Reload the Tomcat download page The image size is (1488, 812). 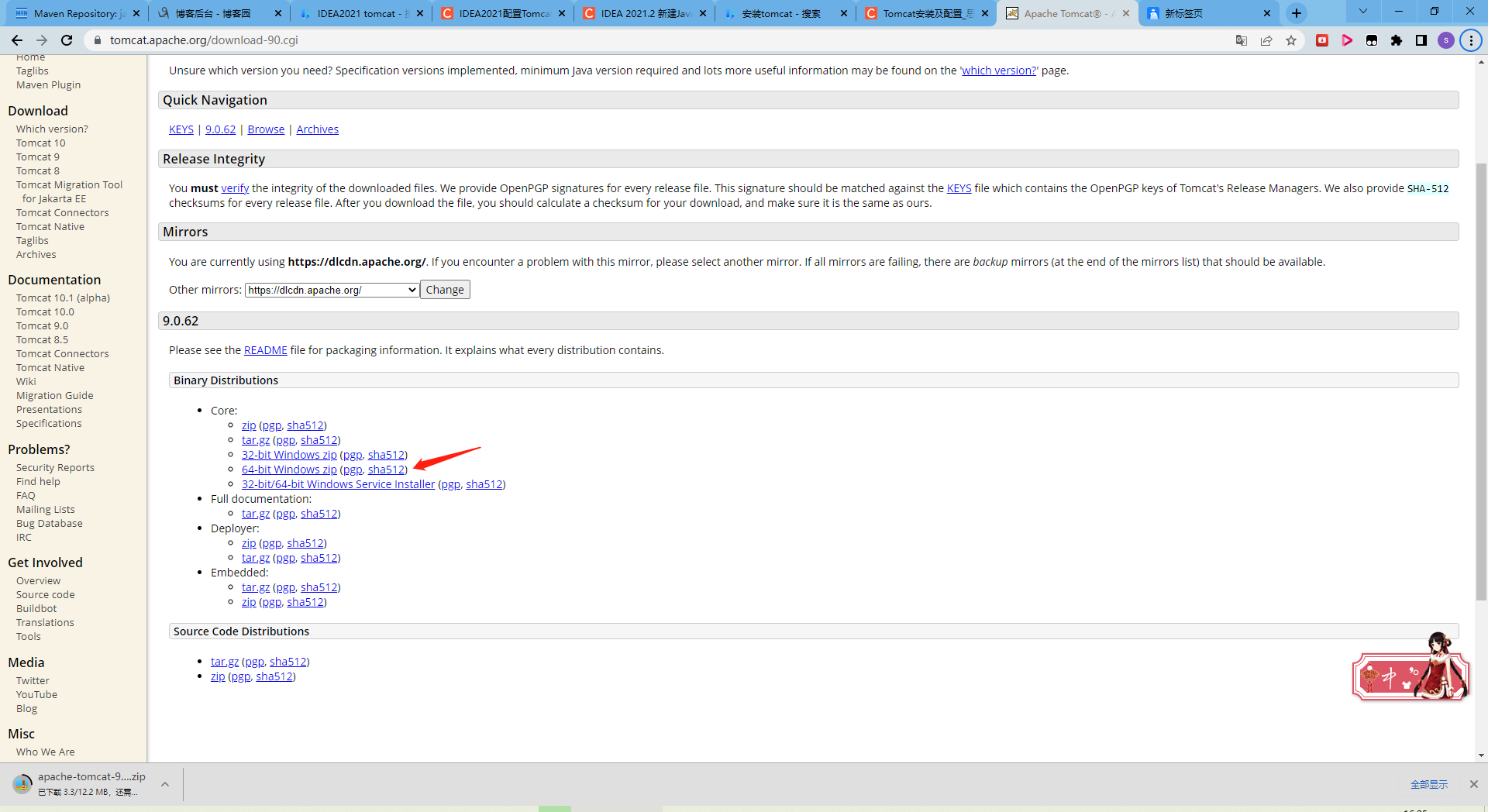click(67, 40)
